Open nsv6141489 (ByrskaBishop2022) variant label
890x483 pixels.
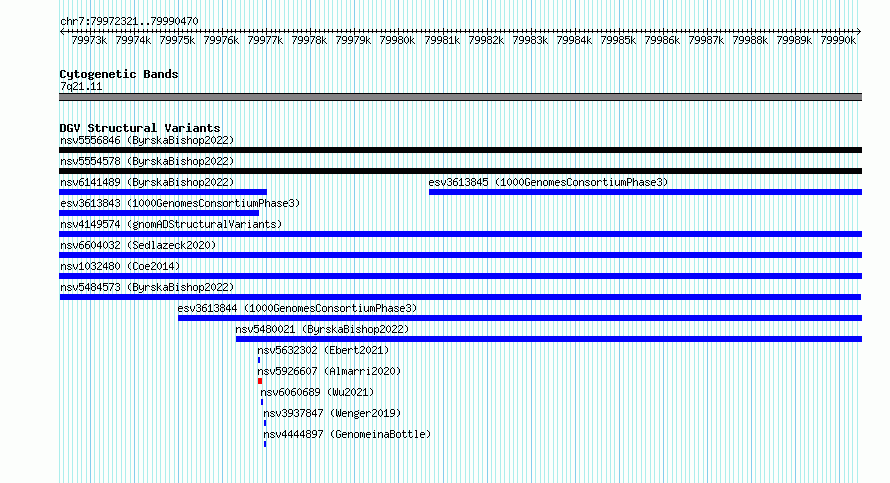pyautogui.click(x=147, y=182)
